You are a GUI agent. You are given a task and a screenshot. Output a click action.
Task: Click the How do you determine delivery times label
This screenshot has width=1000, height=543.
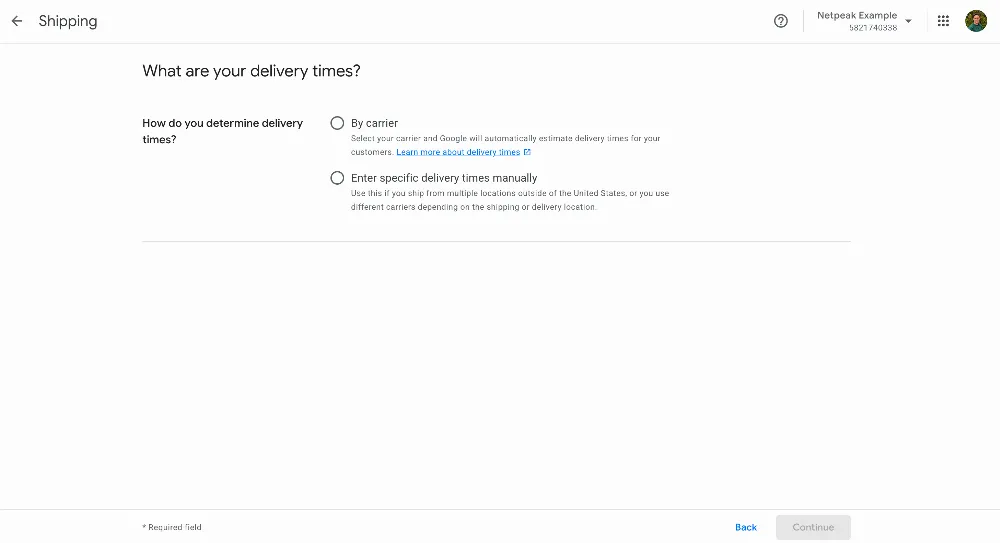[223, 131]
